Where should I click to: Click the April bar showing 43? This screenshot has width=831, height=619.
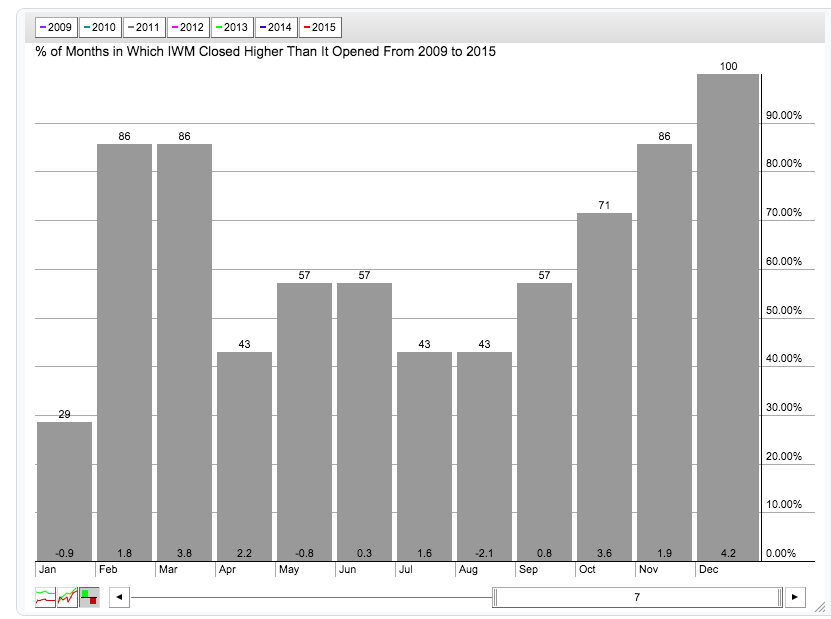[244, 456]
